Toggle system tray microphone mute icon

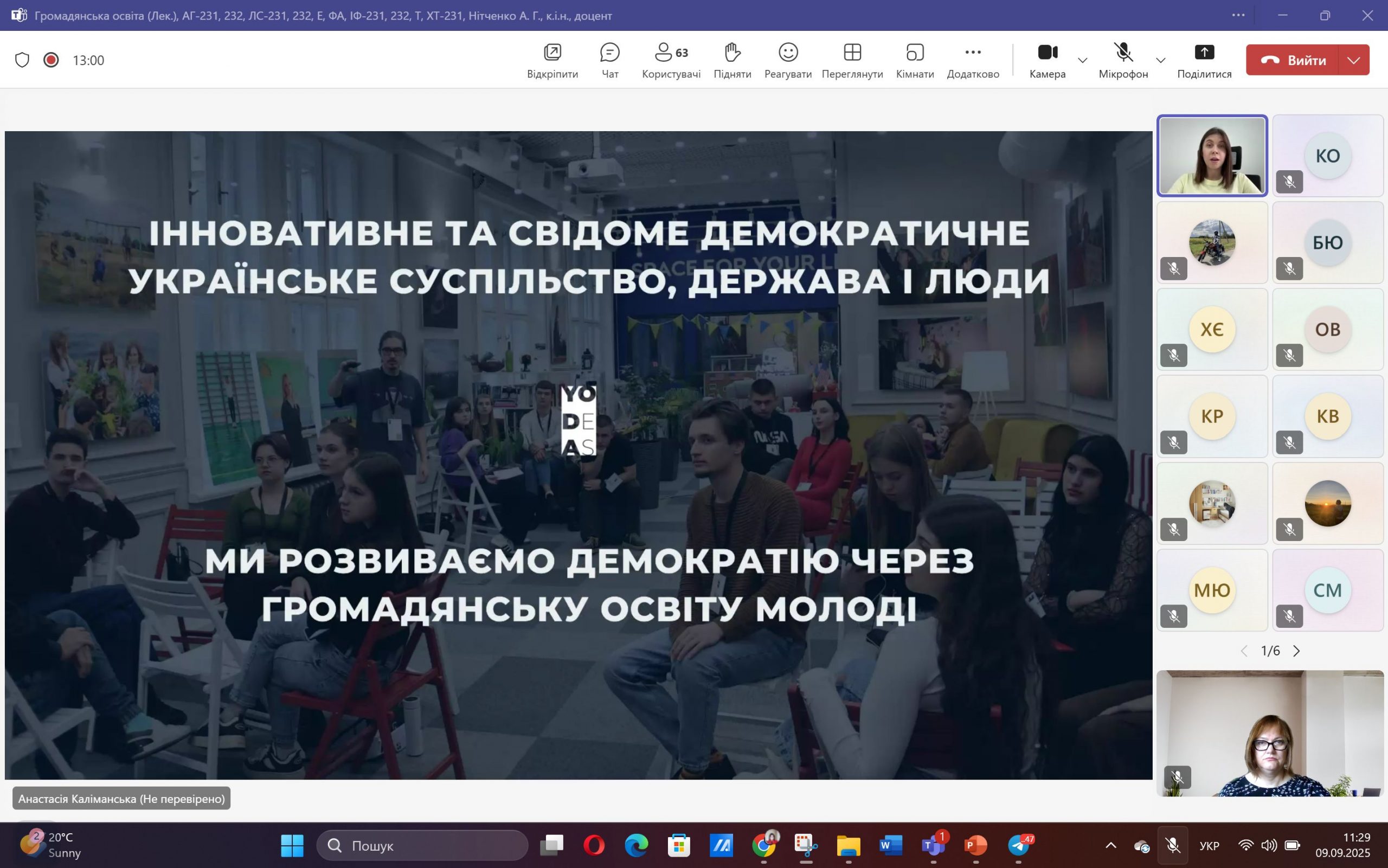tap(1172, 845)
